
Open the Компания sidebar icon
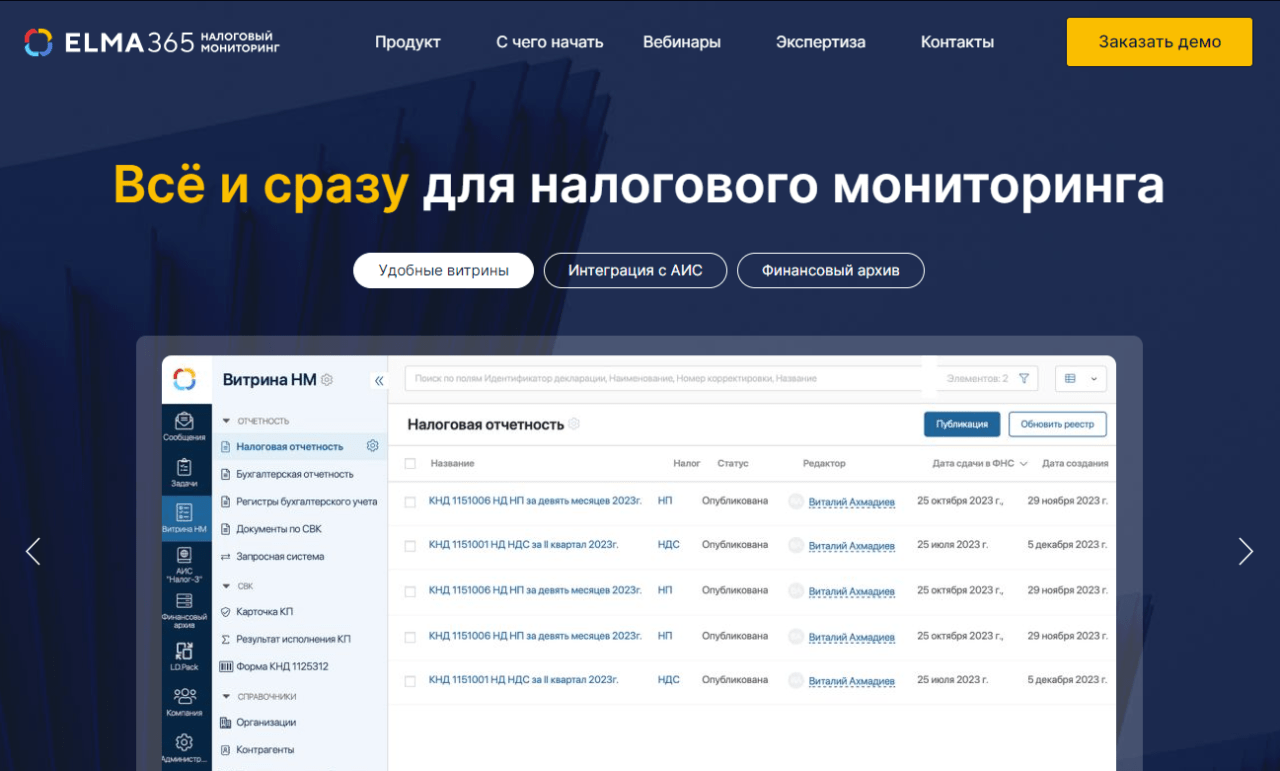tap(184, 702)
